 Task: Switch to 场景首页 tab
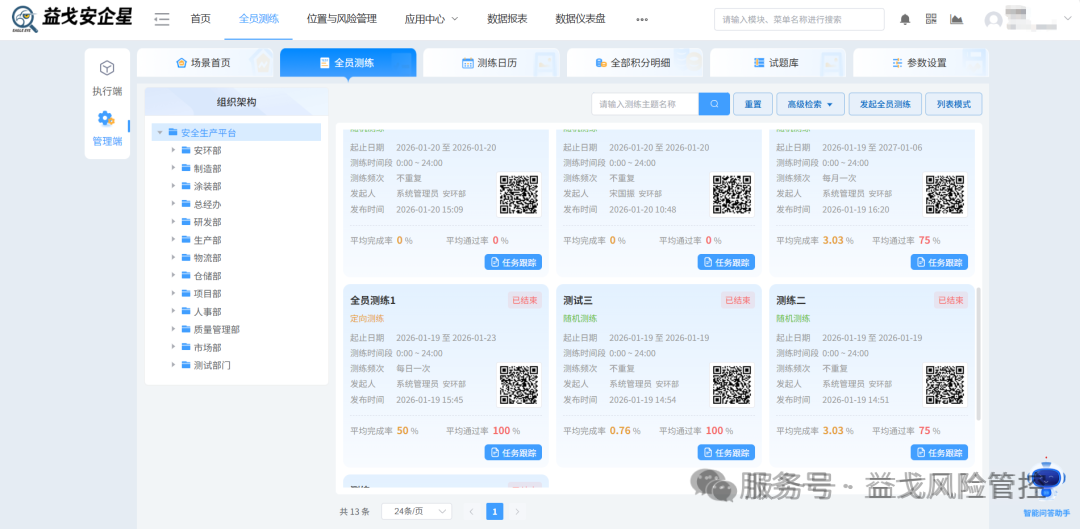click(x=203, y=63)
